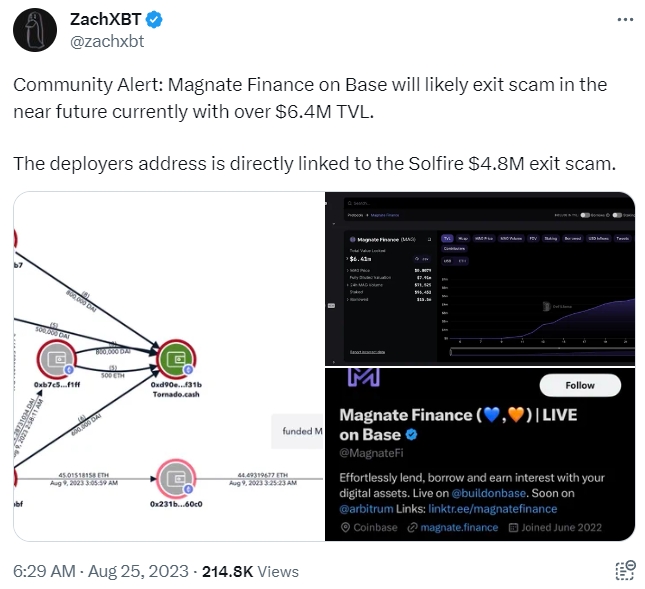Screen dimensions: 645x589
Task: Open the tweet's three-dot more menu
Action: [x=624, y=20]
